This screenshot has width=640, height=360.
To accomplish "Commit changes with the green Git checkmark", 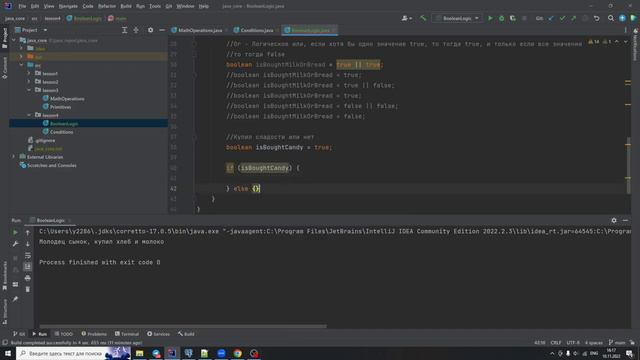I will pos(562,18).
